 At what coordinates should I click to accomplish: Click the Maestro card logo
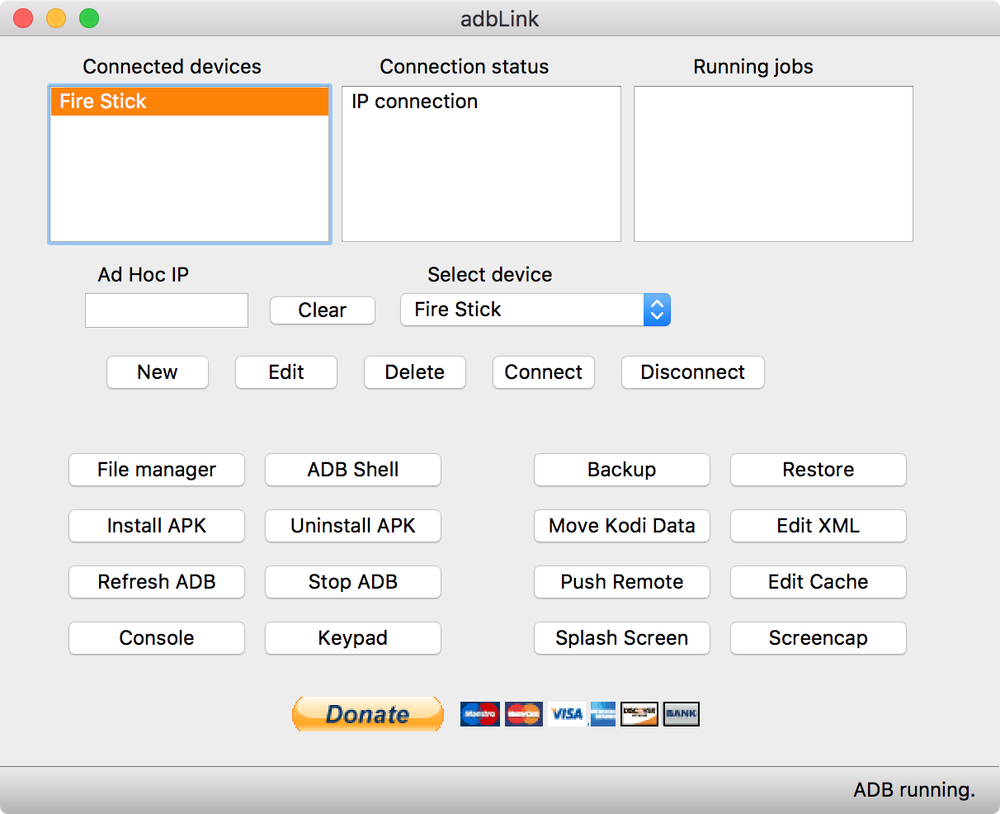coord(480,714)
